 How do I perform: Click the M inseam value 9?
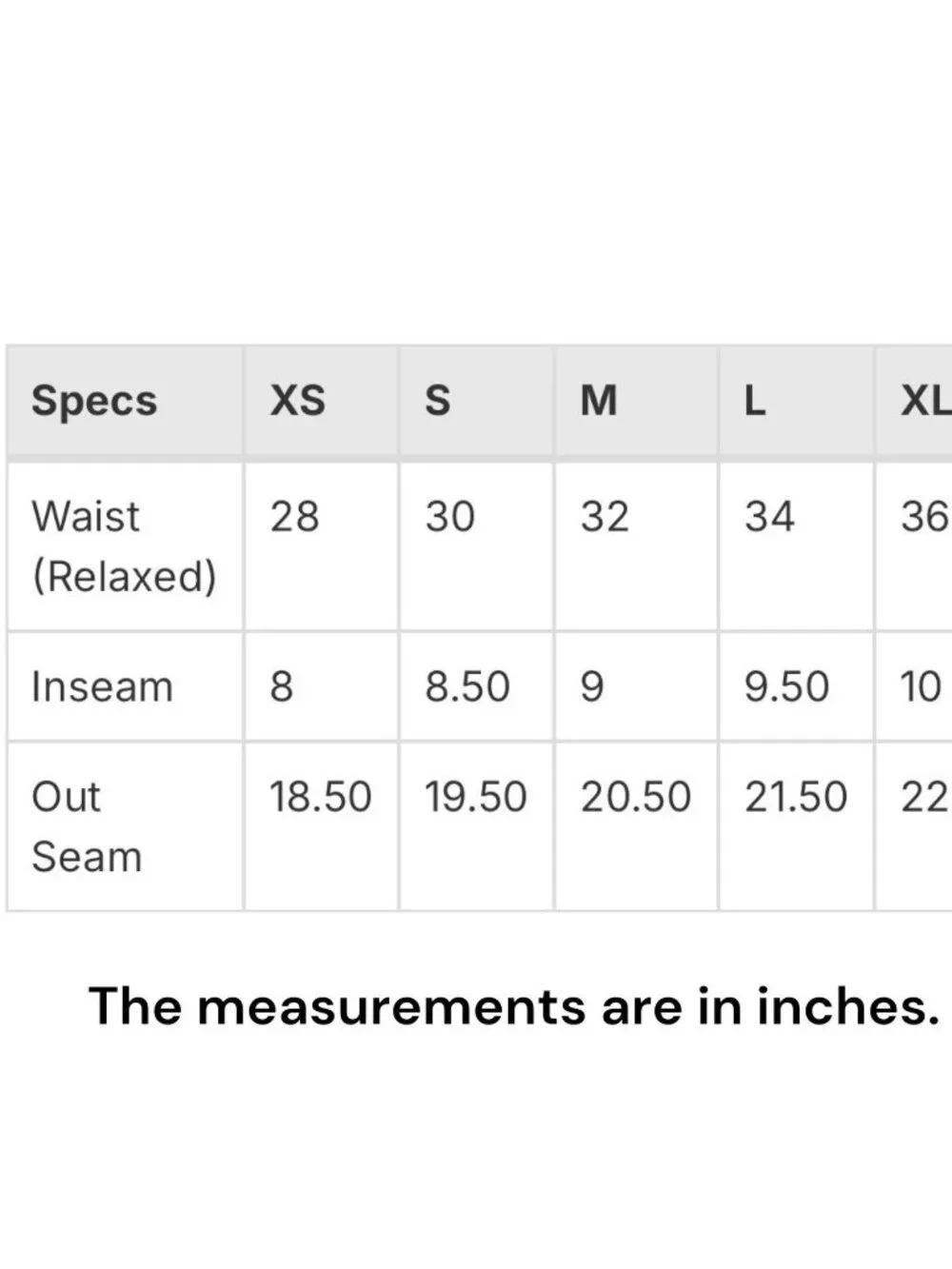point(592,686)
